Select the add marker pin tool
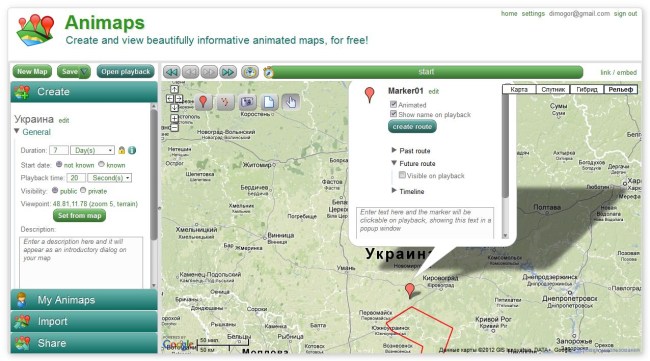The height and width of the screenshot is (361, 650). (x=203, y=102)
